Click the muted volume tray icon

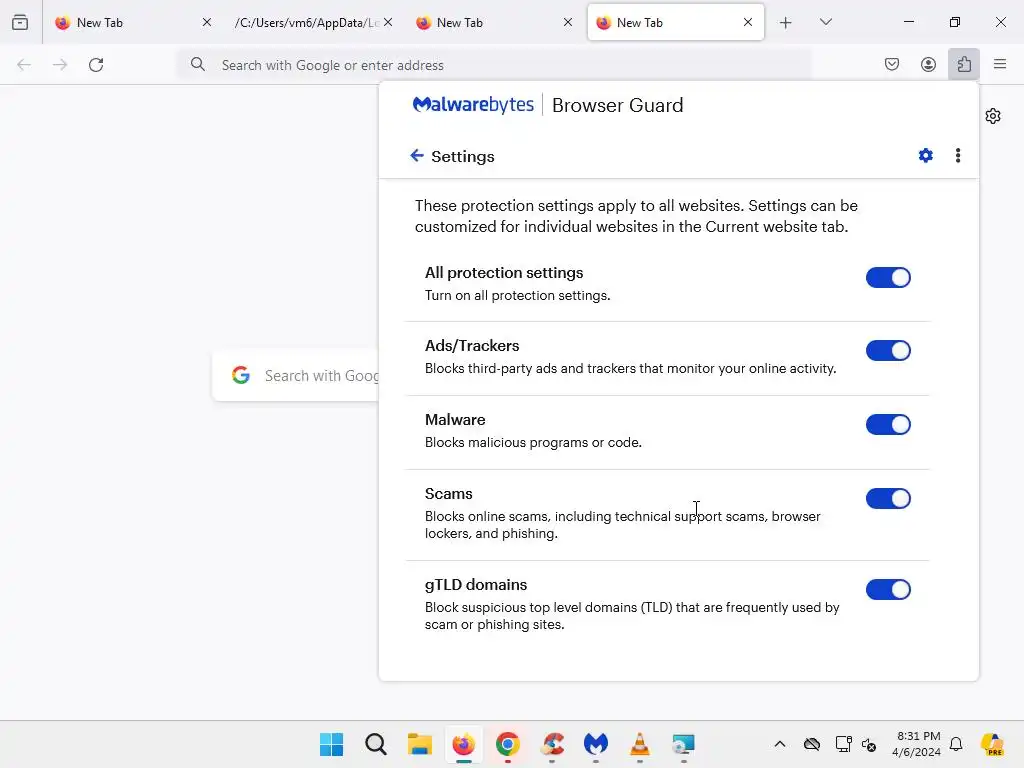[x=869, y=744]
